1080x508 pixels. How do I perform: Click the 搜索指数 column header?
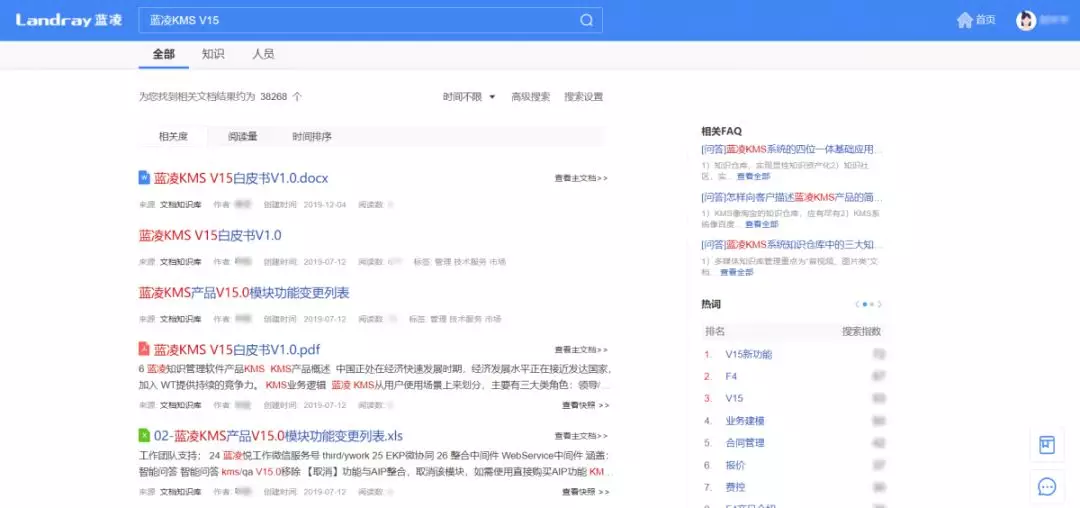pos(862,331)
